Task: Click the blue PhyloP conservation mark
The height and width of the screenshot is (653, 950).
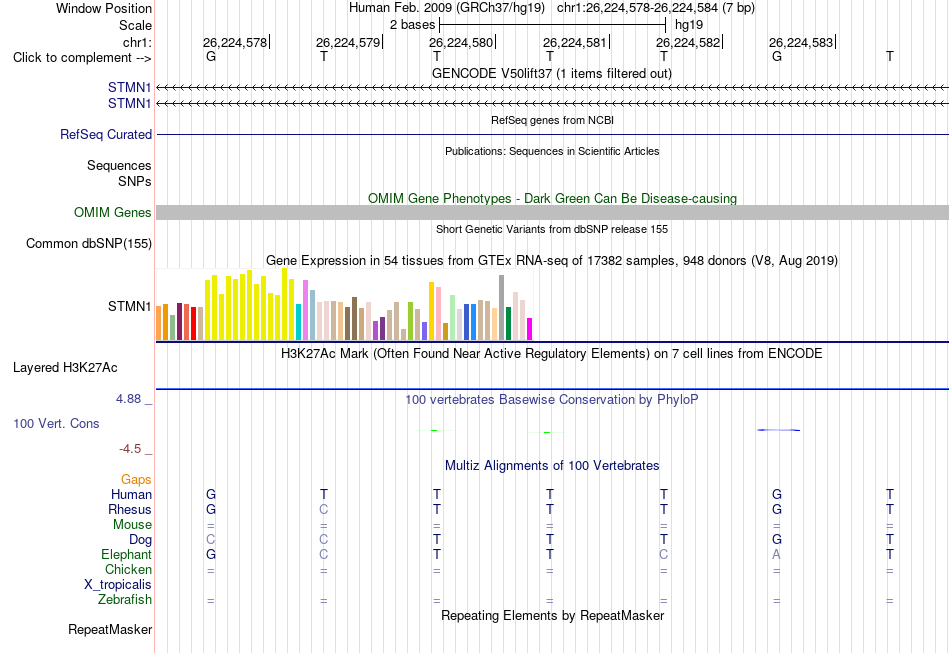Action: pyautogui.click(x=779, y=430)
